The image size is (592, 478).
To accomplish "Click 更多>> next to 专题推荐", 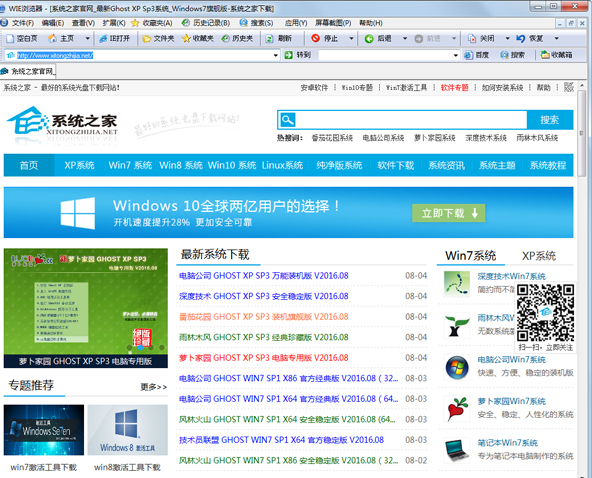I will point(153,387).
